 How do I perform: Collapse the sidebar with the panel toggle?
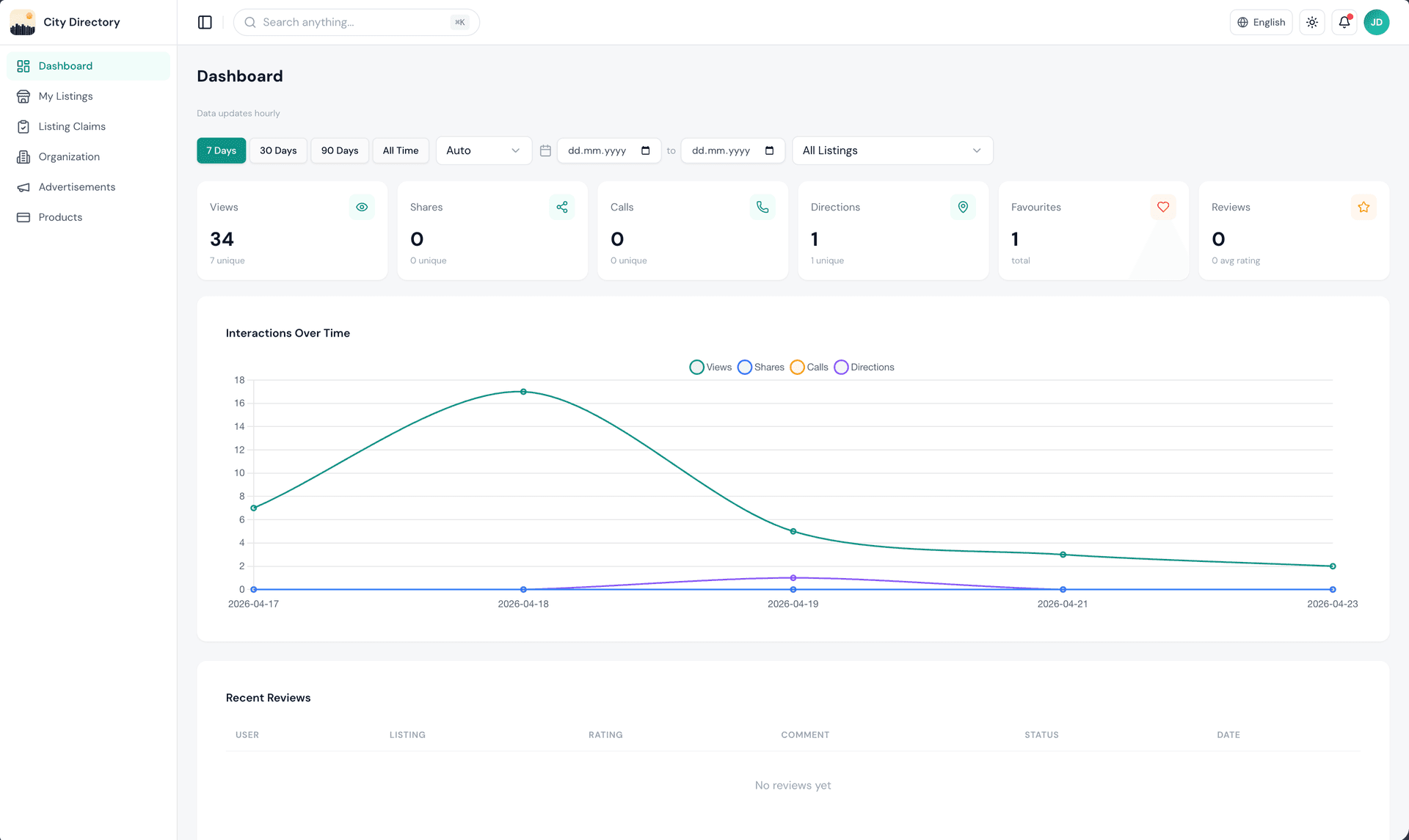pyautogui.click(x=204, y=22)
